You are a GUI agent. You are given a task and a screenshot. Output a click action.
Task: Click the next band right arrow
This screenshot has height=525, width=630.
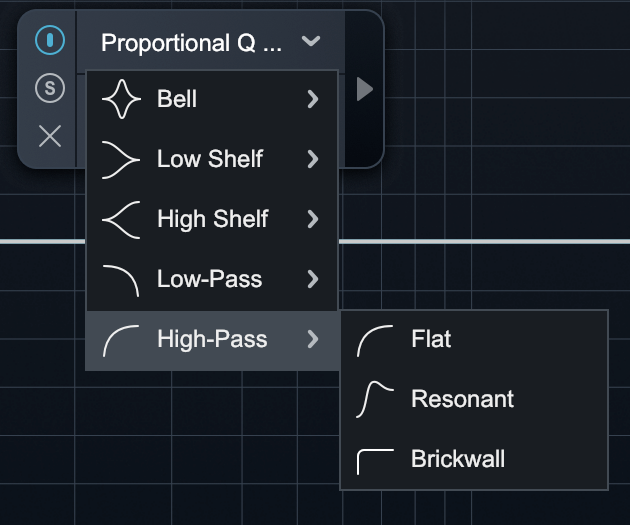[365, 90]
